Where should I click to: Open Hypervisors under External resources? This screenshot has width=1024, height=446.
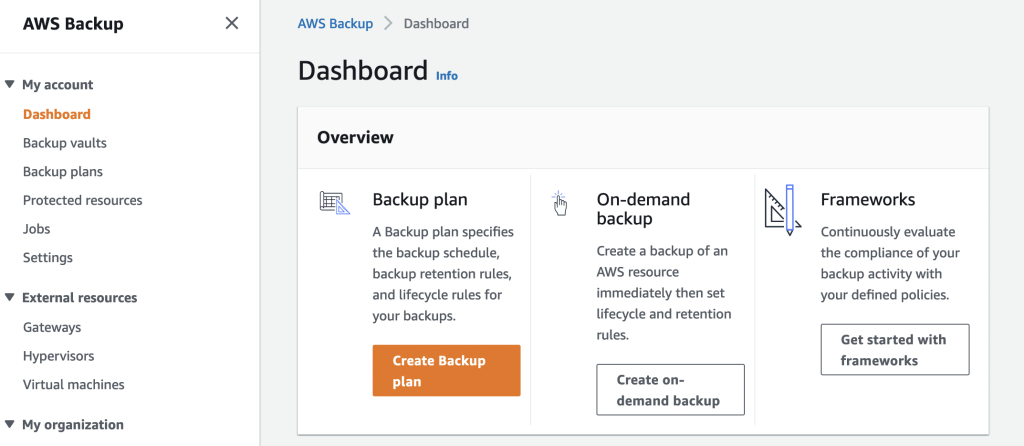59,356
